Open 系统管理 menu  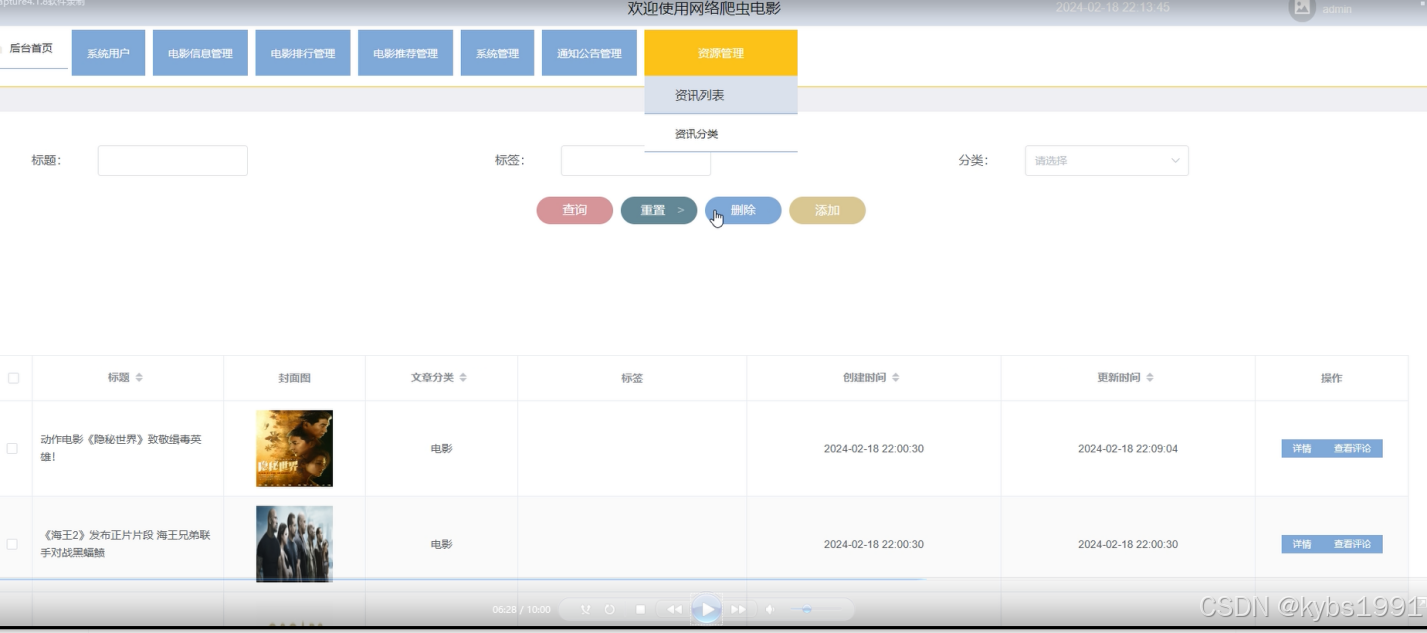[497, 53]
